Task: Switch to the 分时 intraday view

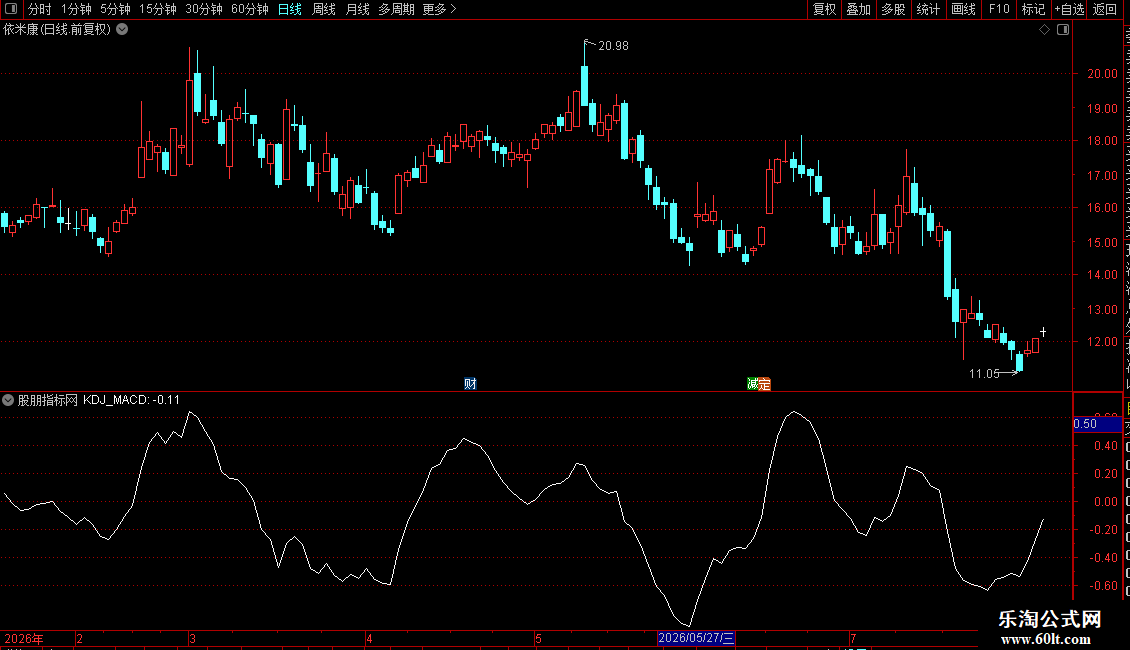Action: pos(40,9)
